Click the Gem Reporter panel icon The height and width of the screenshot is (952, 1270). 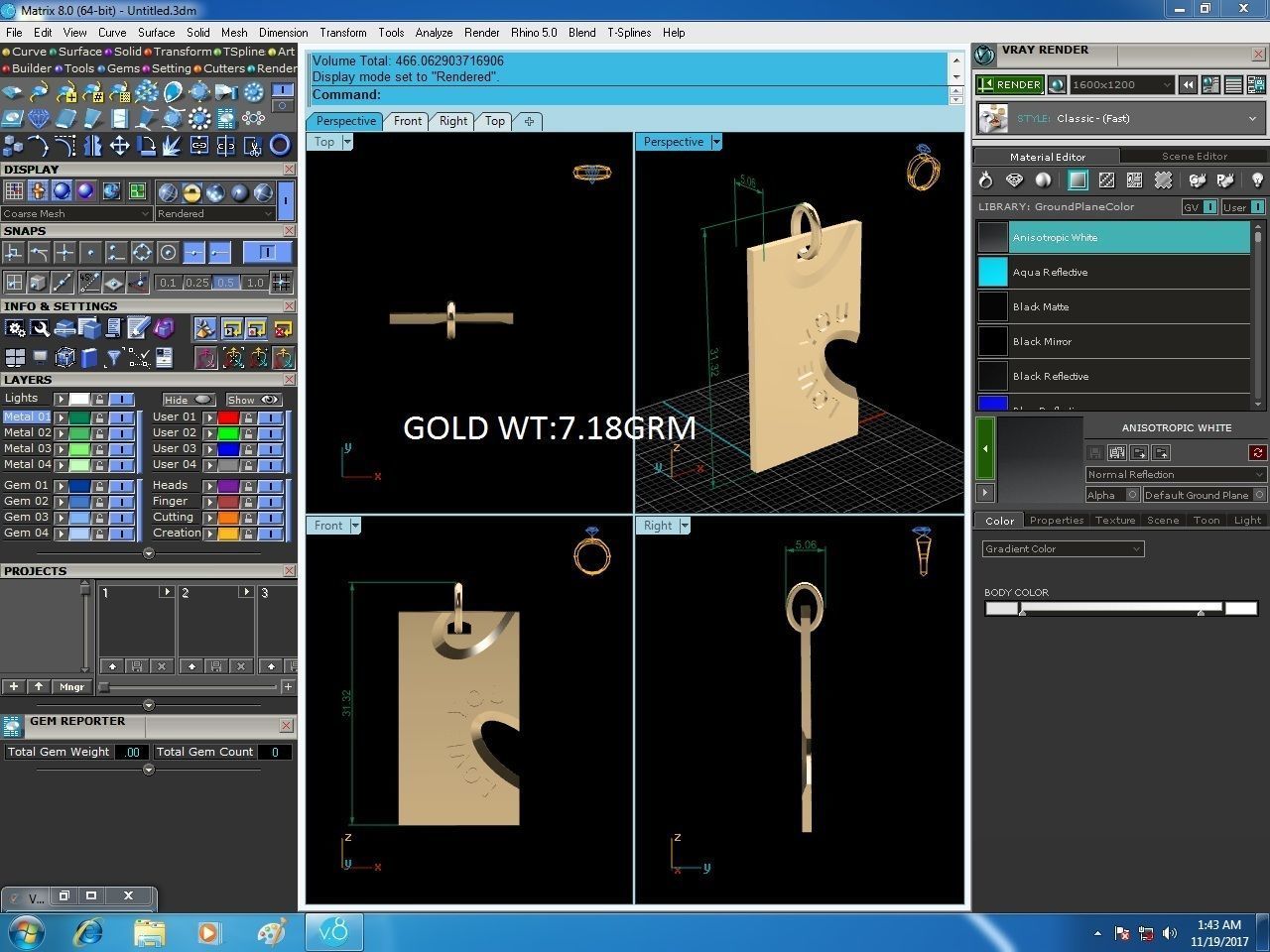pyautogui.click(x=13, y=726)
